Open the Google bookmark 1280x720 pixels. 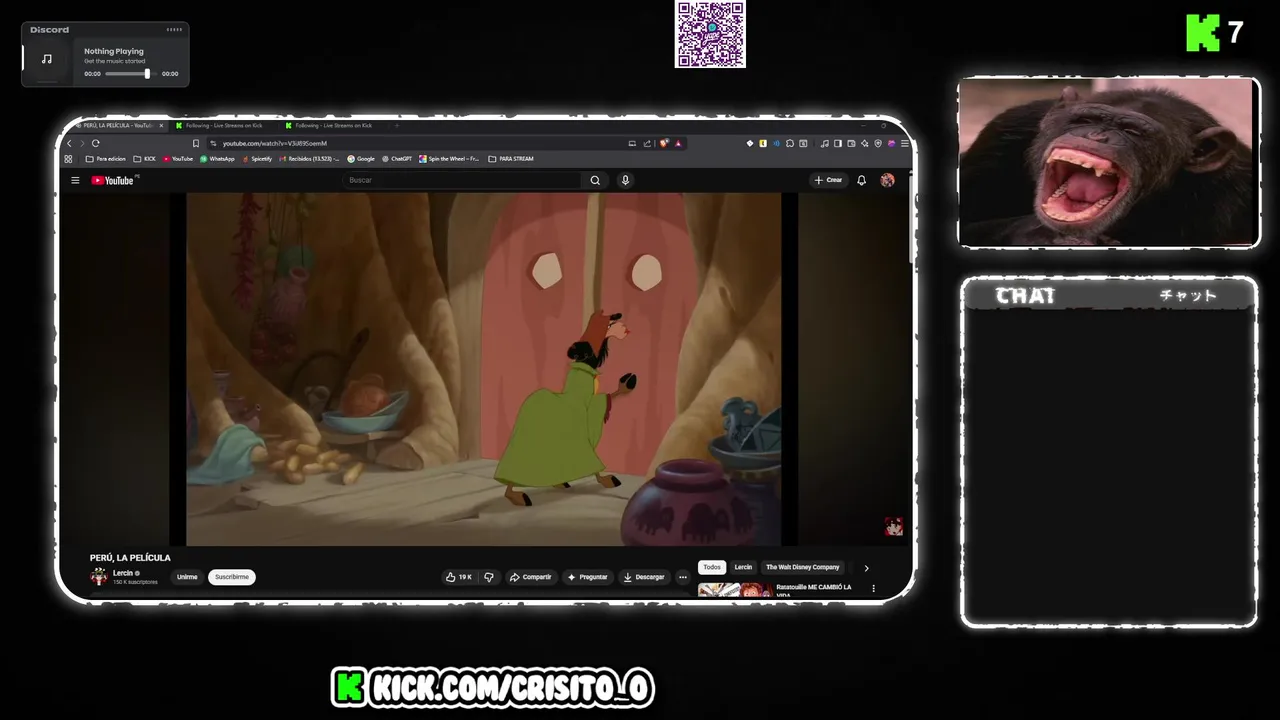[x=361, y=159]
